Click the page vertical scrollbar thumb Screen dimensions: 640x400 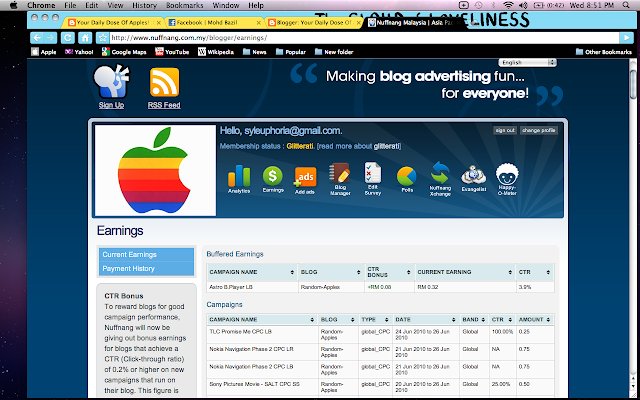[633, 84]
